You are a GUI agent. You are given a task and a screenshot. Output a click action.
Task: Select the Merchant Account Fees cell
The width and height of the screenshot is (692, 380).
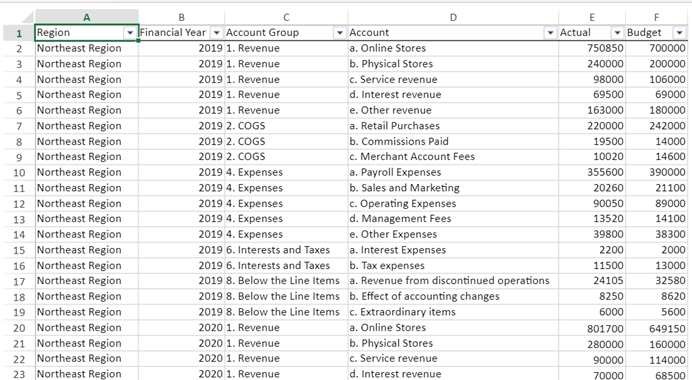(453, 157)
